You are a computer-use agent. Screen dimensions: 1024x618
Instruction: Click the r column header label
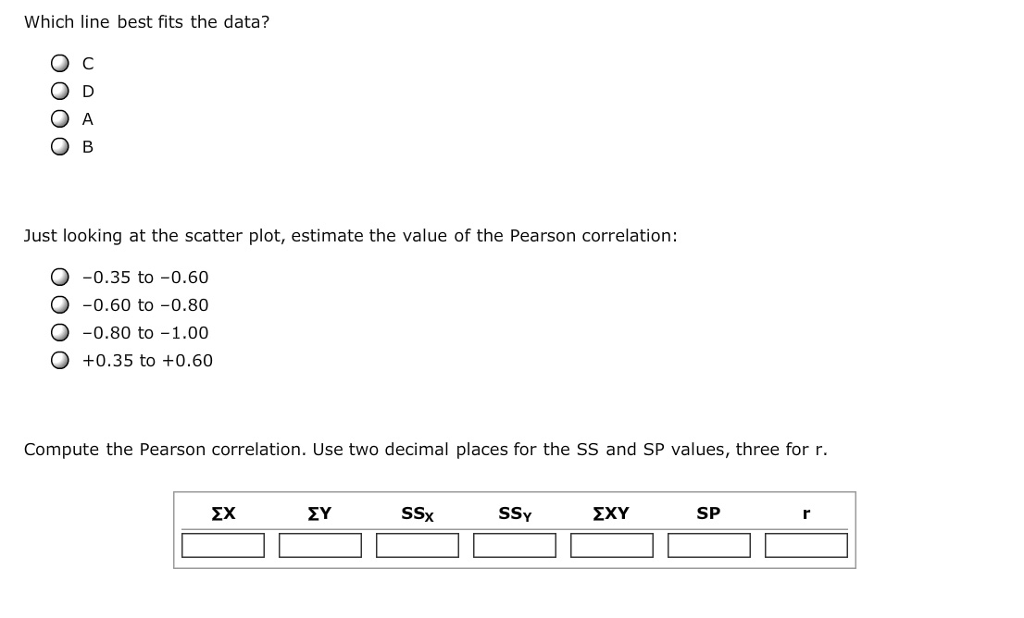tap(806, 513)
